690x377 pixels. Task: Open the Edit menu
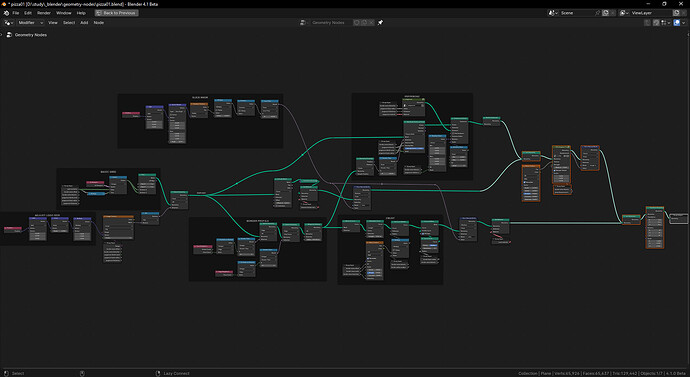28,13
